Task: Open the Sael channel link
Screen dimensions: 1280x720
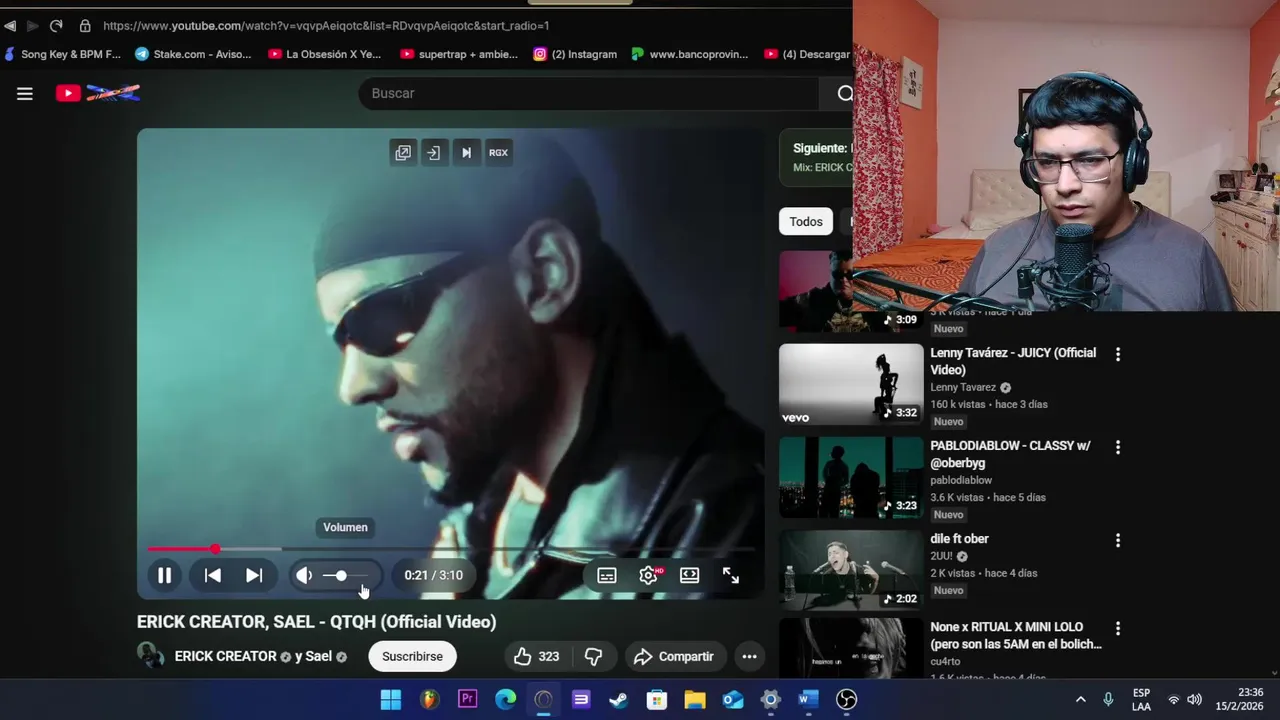Action: (x=318, y=656)
